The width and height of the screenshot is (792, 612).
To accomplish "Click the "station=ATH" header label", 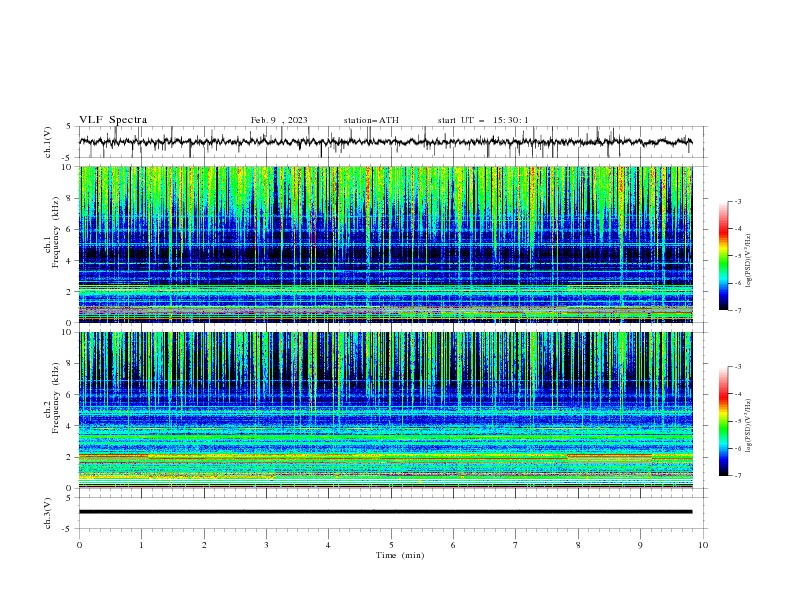I will pyautogui.click(x=371, y=120).
